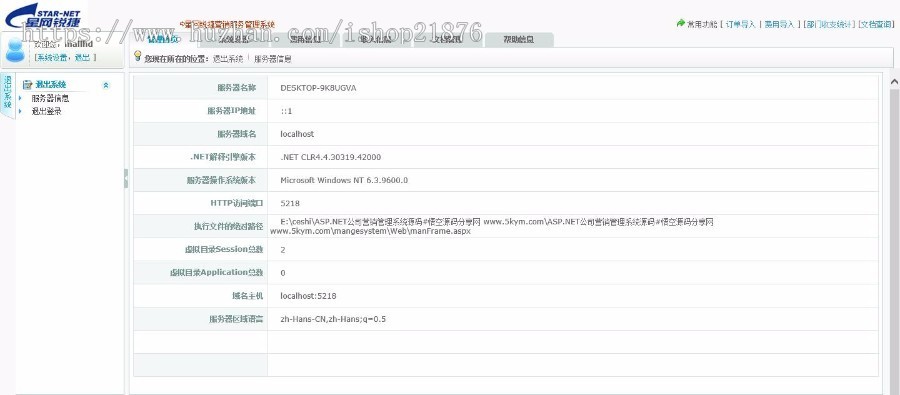Viewport: 900px width, 395px height.
Task: Click the HTTP port value 5218
Action: [290, 203]
